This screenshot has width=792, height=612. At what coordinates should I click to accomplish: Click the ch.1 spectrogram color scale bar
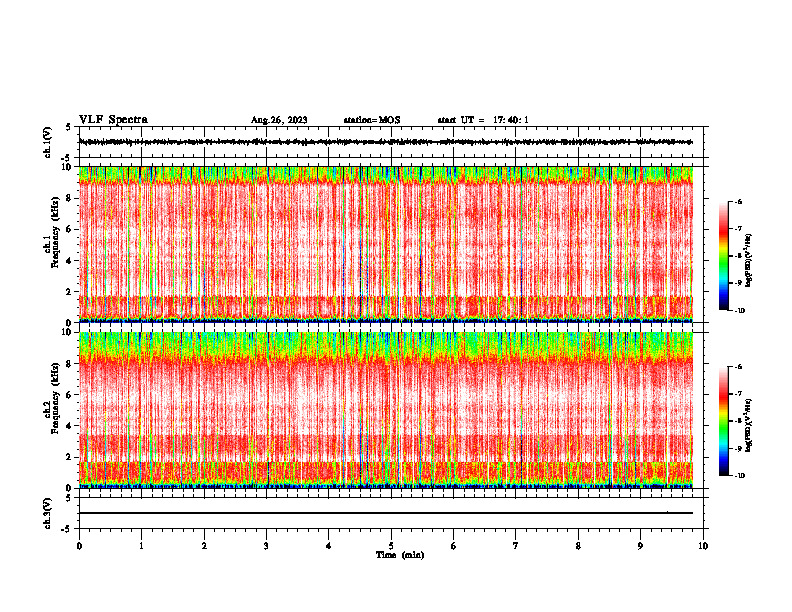(x=723, y=256)
